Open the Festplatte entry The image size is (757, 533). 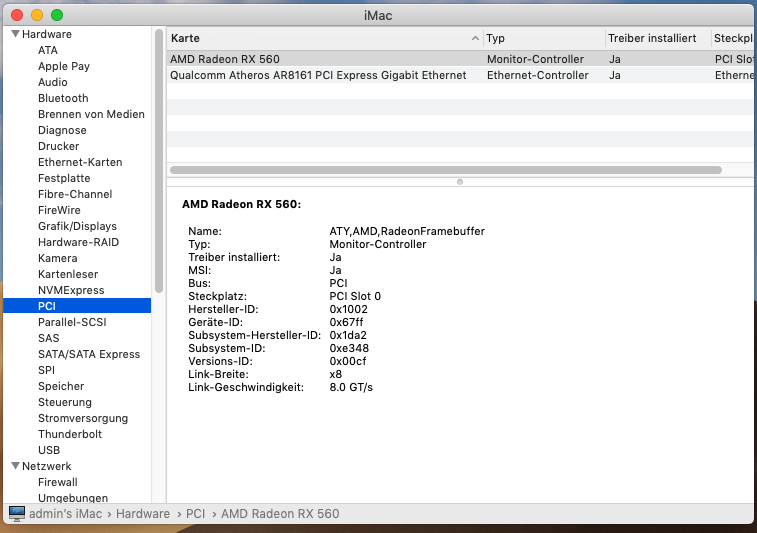click(64, 178)
